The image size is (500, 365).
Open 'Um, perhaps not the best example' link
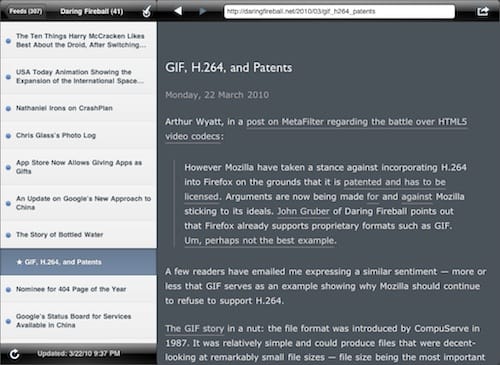click(x=260, y=240)
